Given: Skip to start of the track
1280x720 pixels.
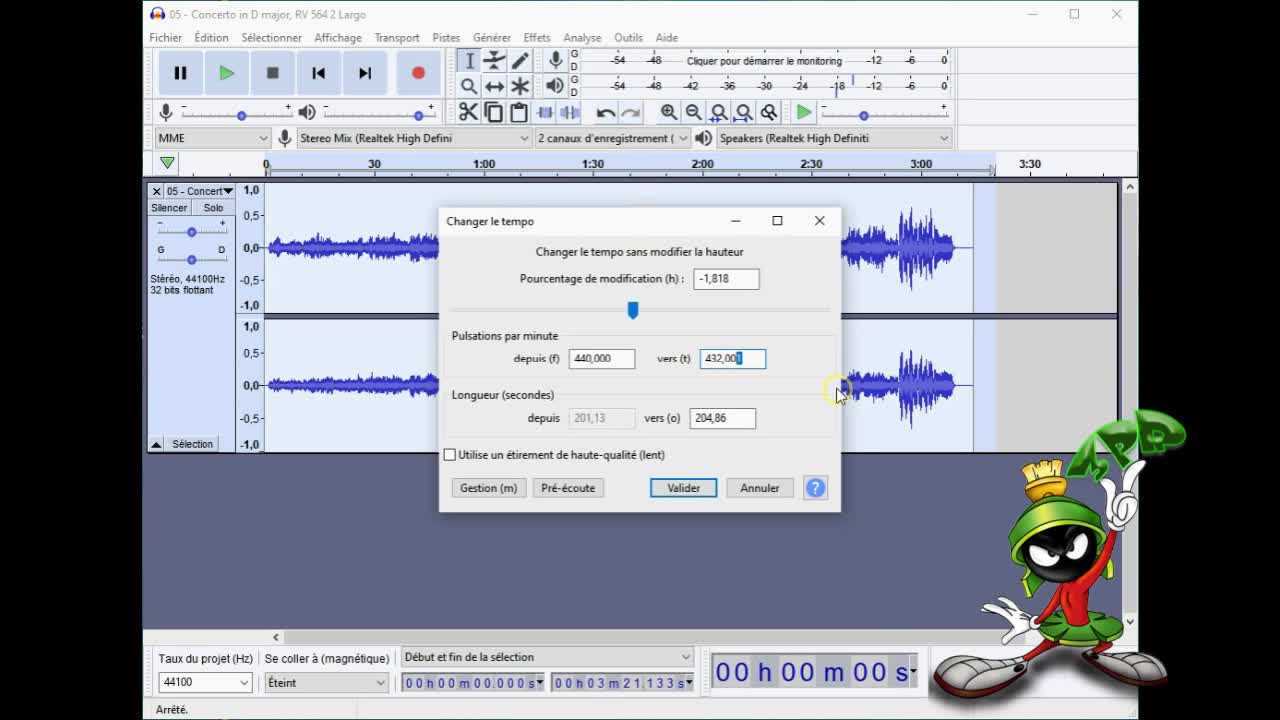Looking at the screenshot, I should pos(319,73).
